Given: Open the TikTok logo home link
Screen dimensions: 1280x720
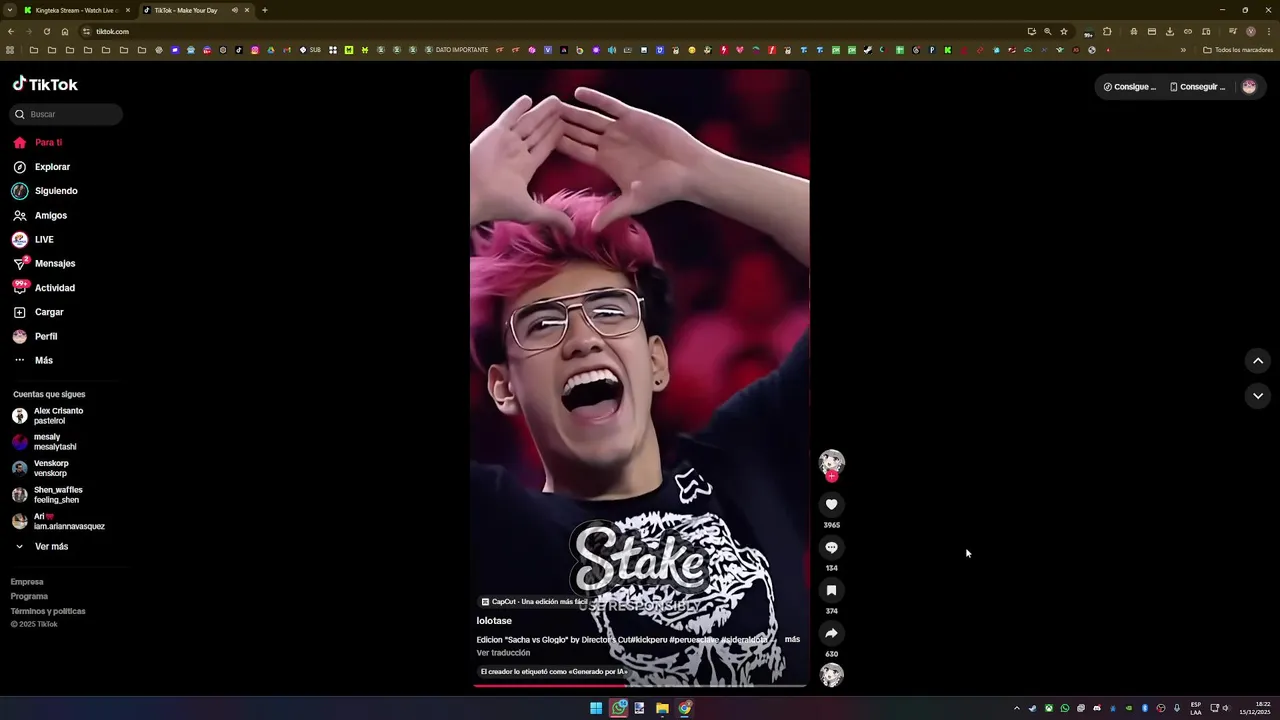Looking at the screenshot, I should point(45,84).
